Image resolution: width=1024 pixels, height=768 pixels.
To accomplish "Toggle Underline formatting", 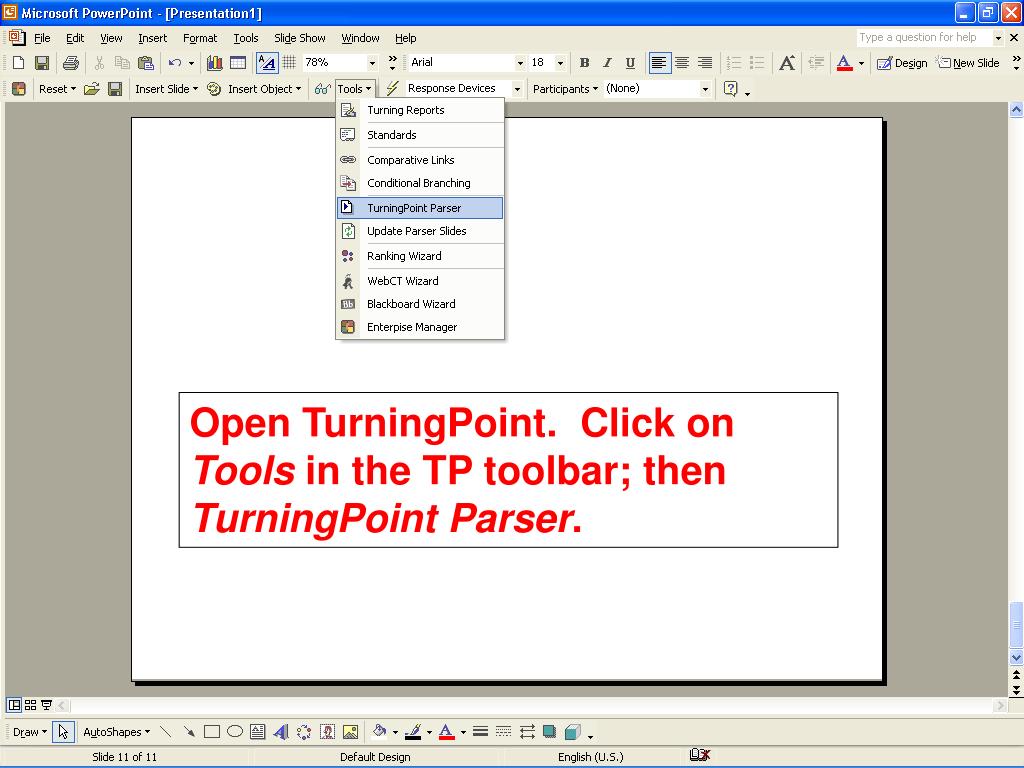I will [630, 63].
